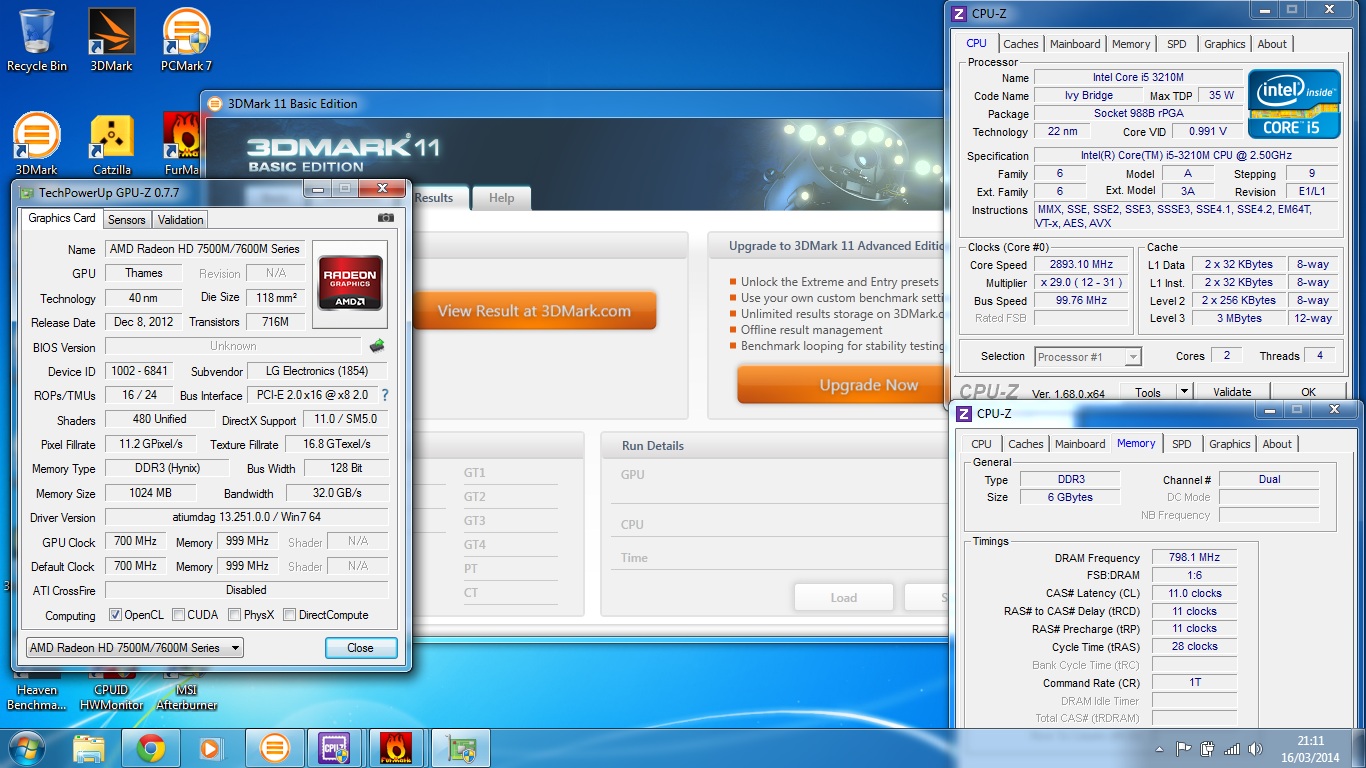Switch to Caches tab in top CPU-Z window

click(1021, 44)
